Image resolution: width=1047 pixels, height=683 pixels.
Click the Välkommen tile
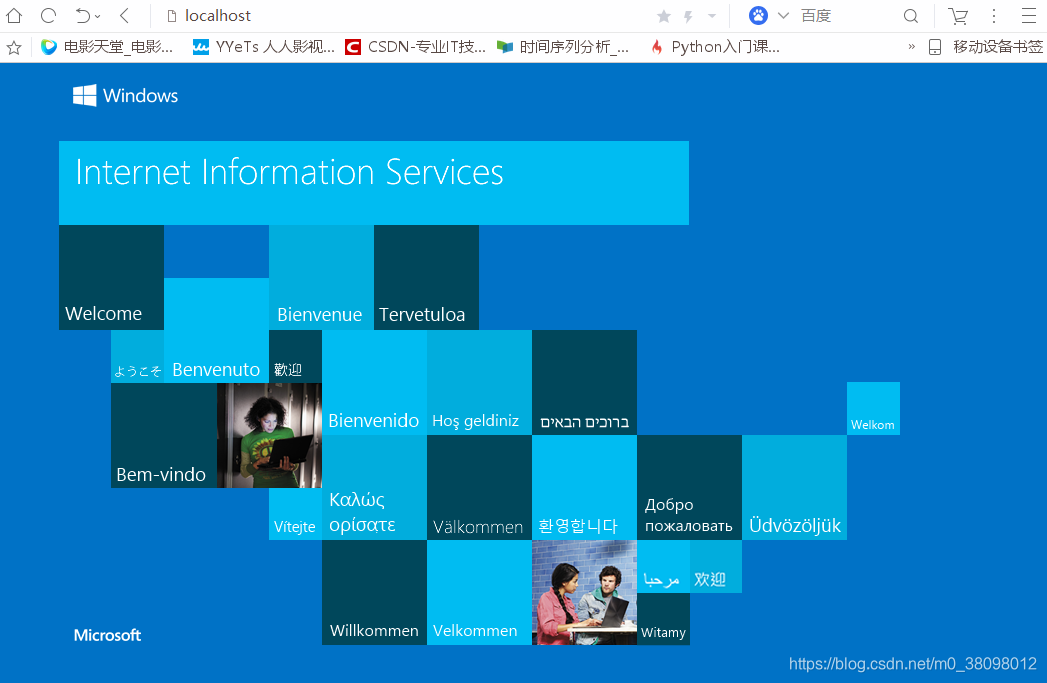tap(479, 487)
